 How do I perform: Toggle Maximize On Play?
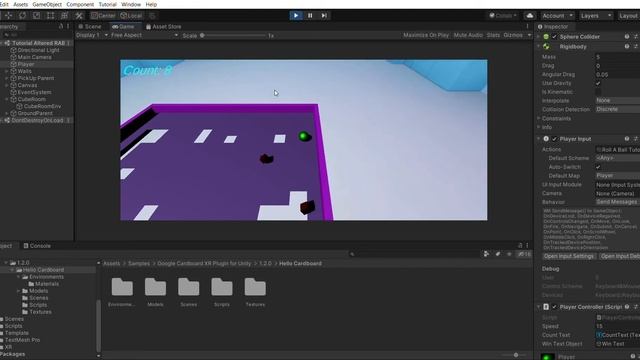click(426, 36)
